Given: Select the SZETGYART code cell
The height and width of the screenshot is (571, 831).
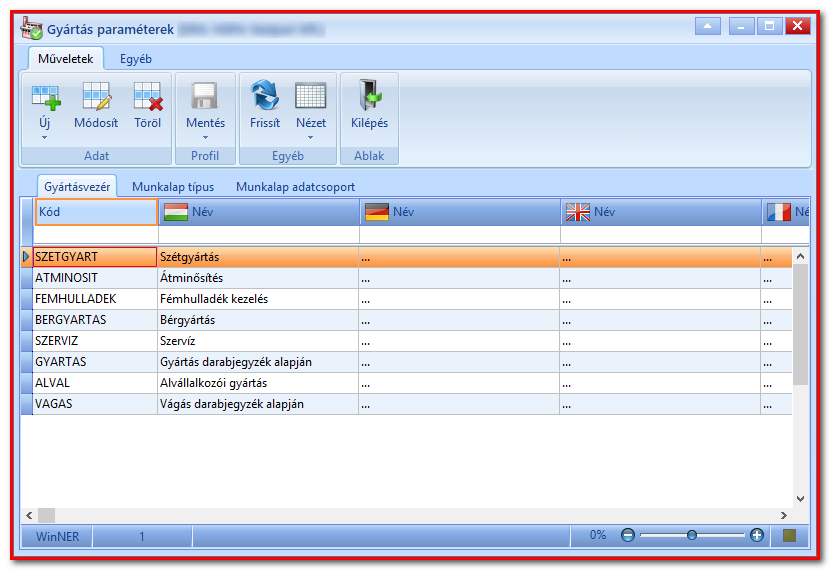Looking at the screenshot, I should pos(95,257).
